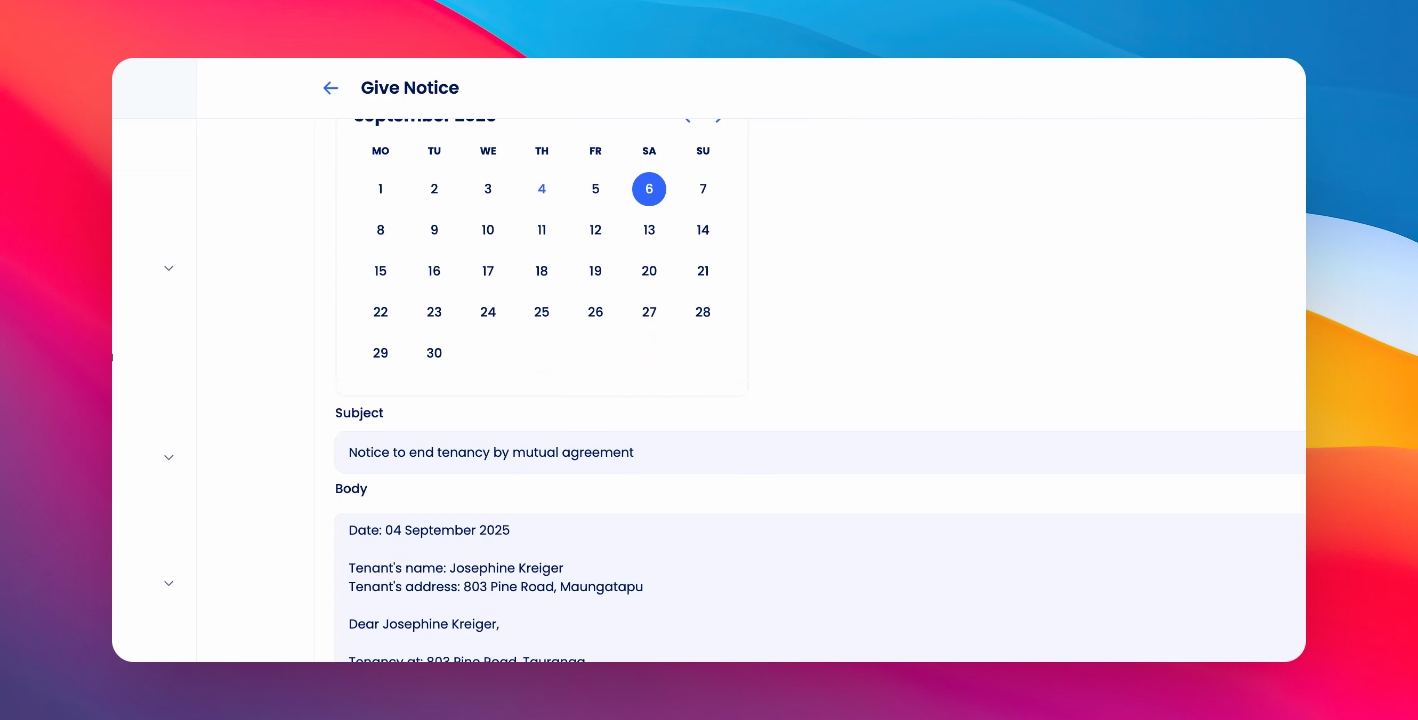Pick calendar day 19

595,271
